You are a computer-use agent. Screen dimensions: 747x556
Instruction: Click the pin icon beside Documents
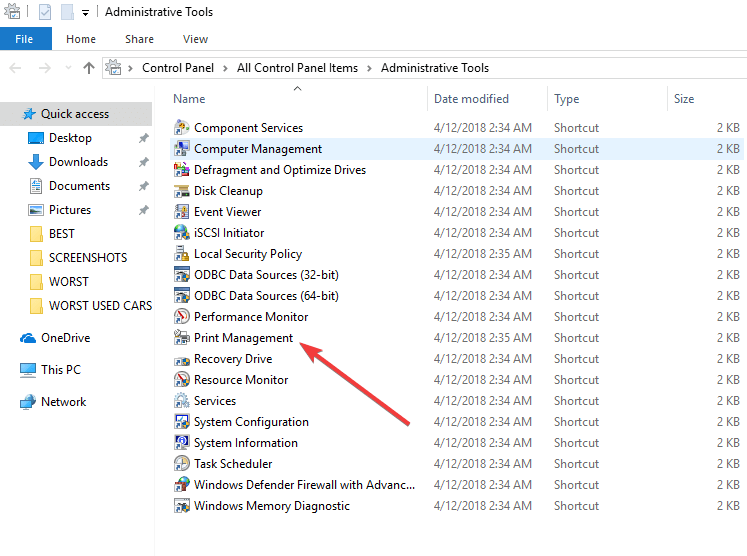[143, 186]
